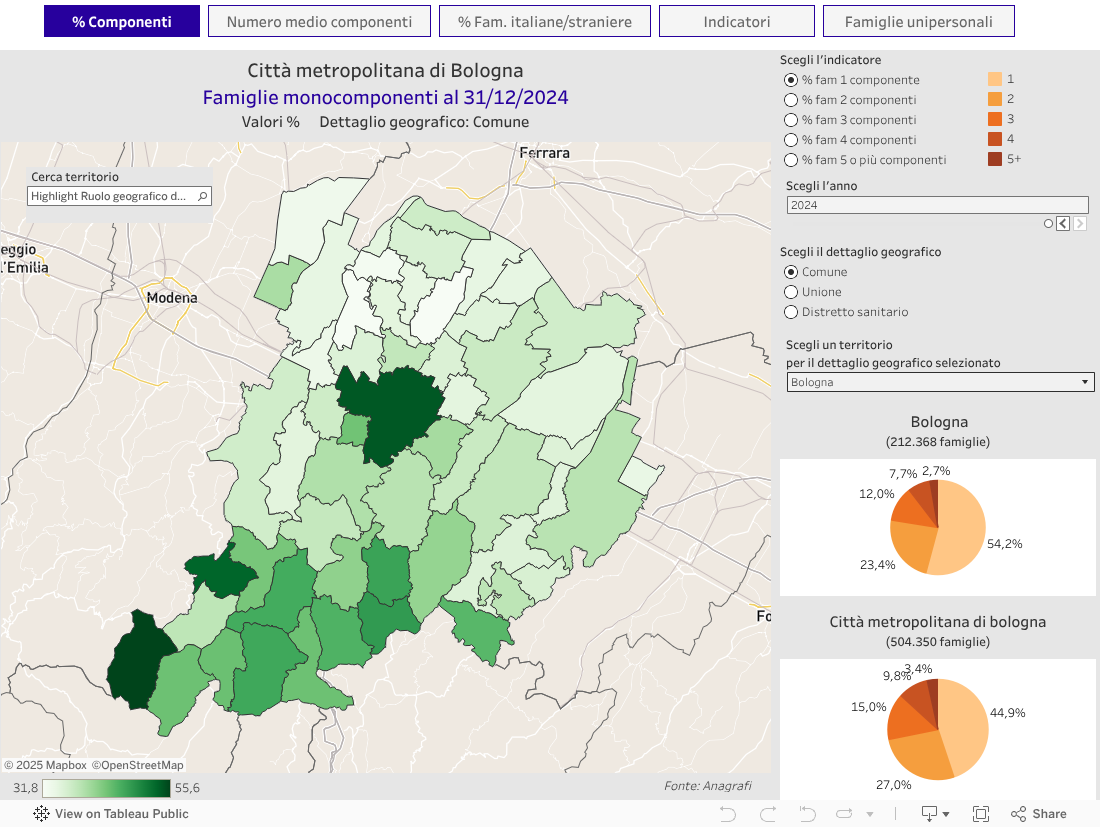1100x827 pixels.
Task: Choose the 'Unione' geographic detail option
Action: click(791, 292)
